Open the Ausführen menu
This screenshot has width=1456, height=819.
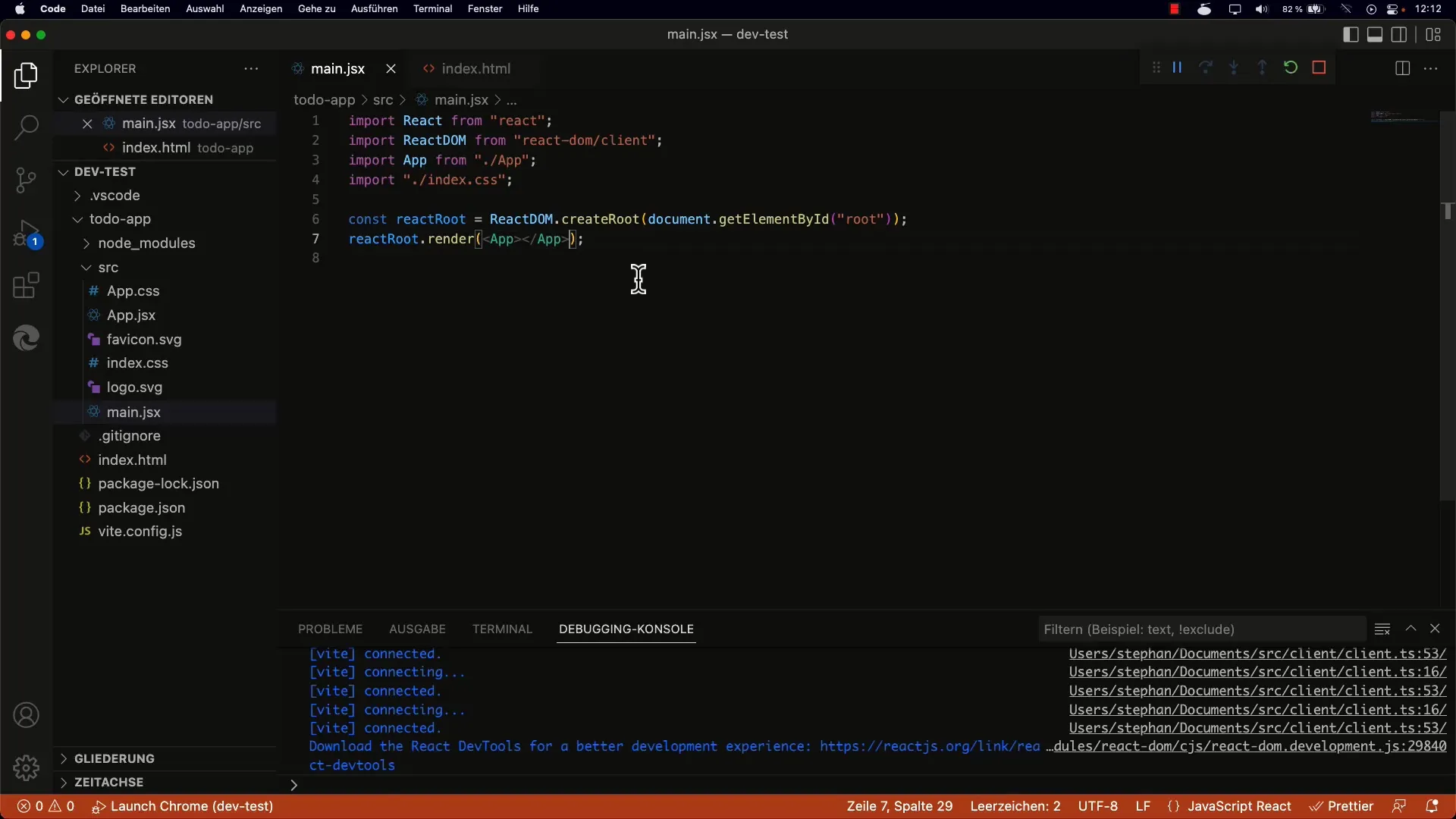click(374, 9)
